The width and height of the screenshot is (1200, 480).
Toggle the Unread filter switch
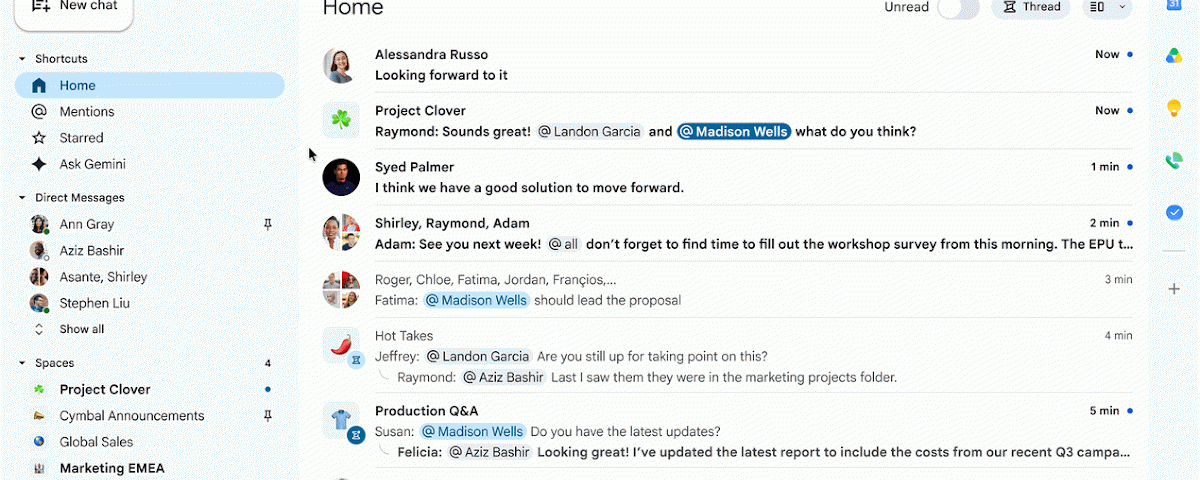[x=957, y=7]
